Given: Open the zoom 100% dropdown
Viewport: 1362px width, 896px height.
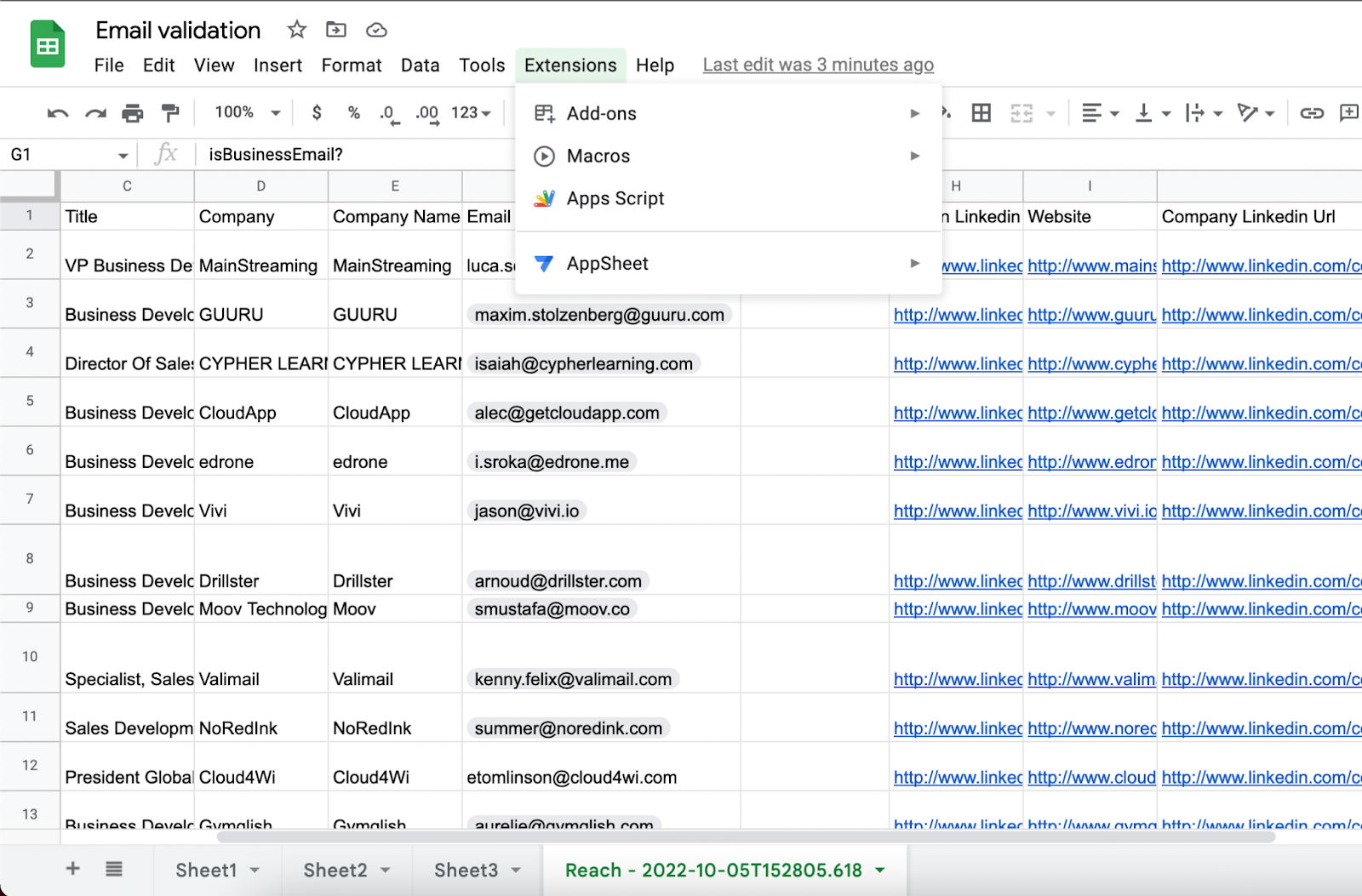Looking at the screenshot, I should [248, 112].
